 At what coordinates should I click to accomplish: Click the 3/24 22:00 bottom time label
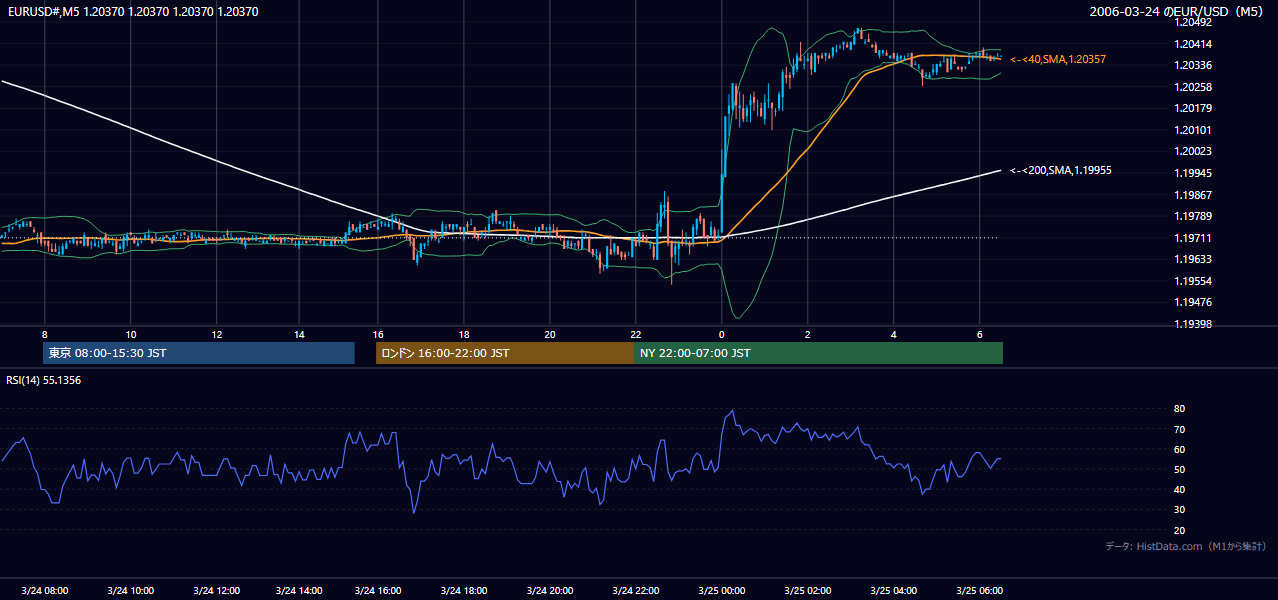click(x=636, y=591)
